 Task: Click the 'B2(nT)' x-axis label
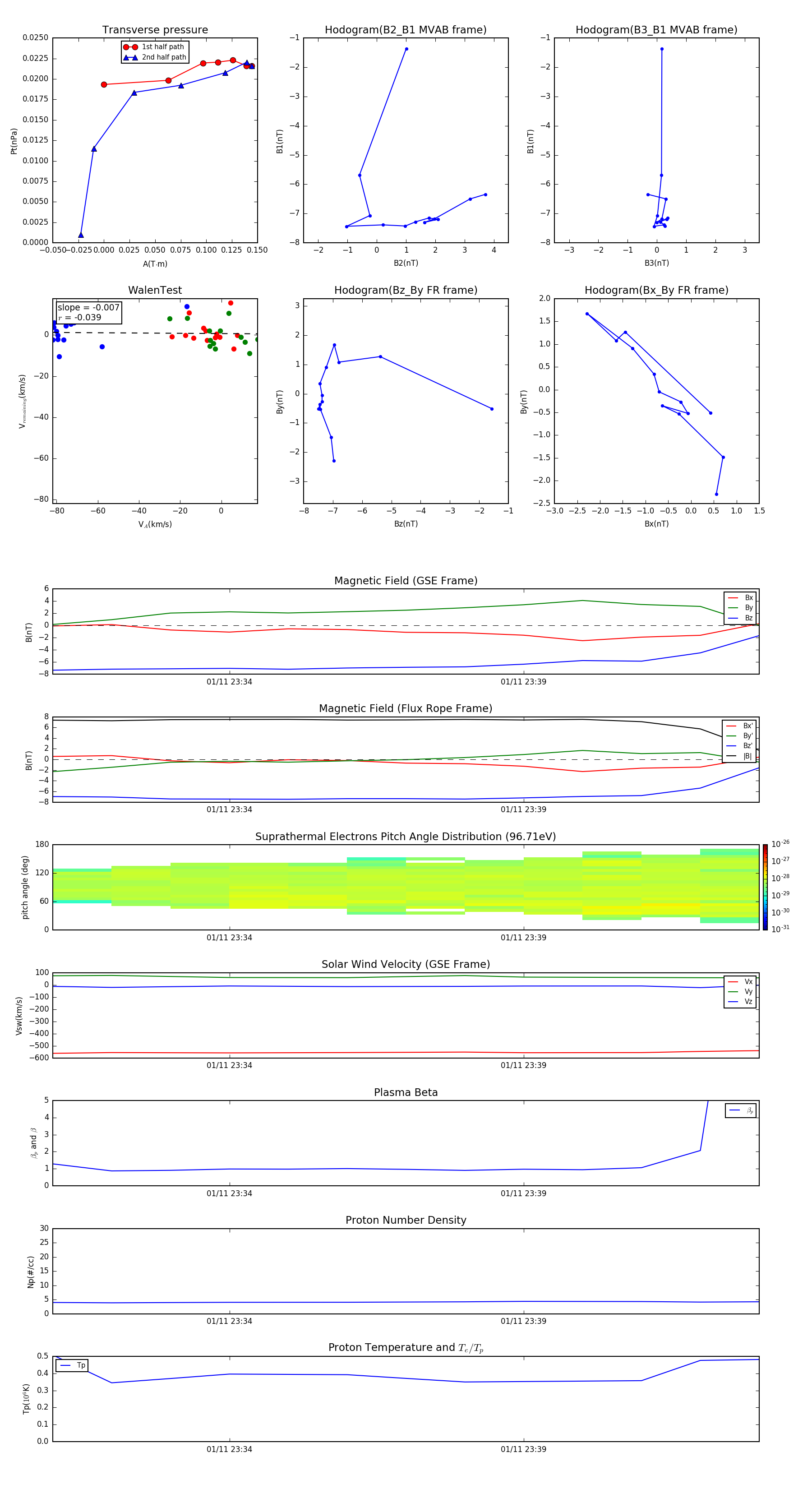pos(406,263)
